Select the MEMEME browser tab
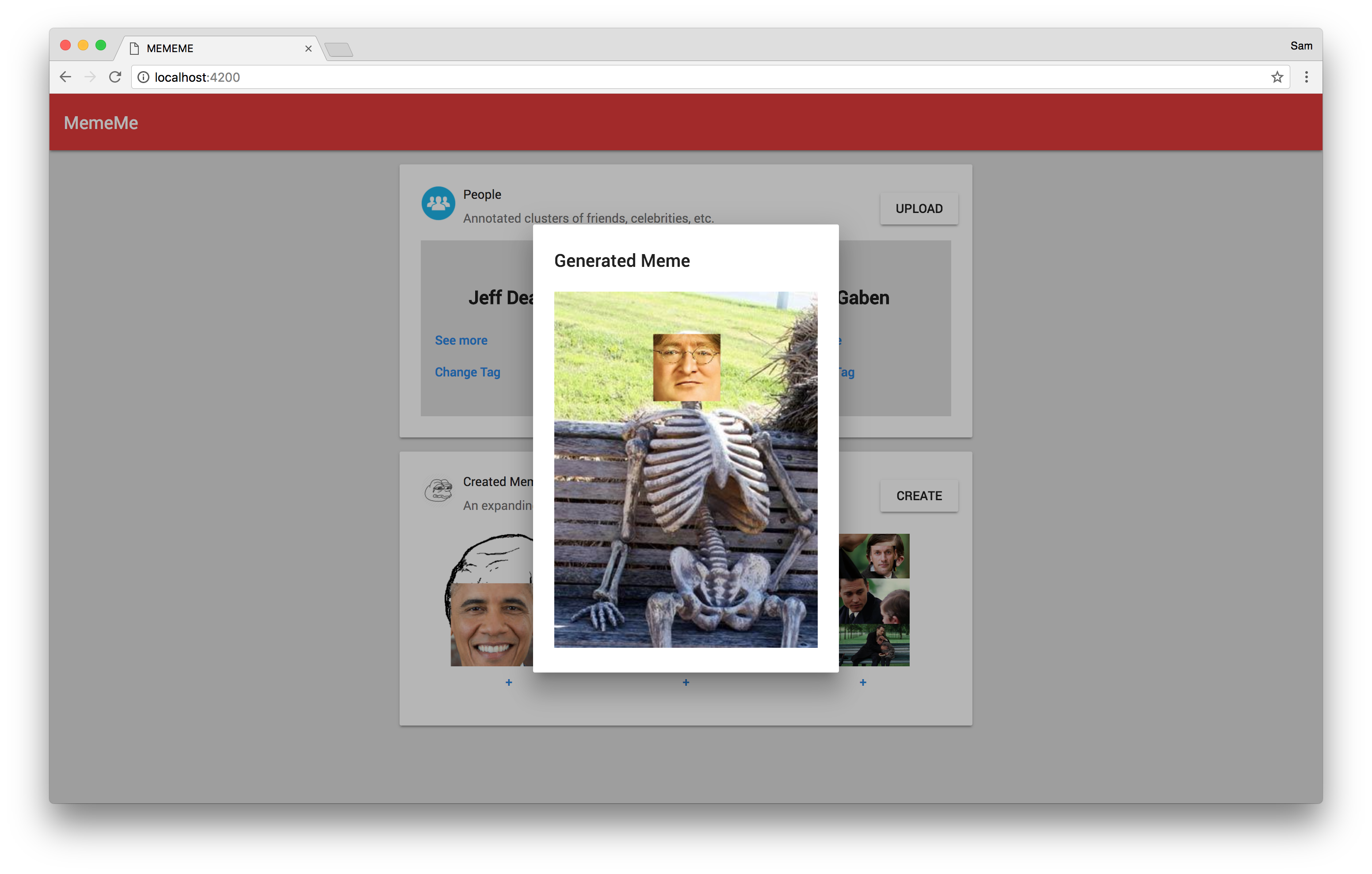 click(217, 49)
